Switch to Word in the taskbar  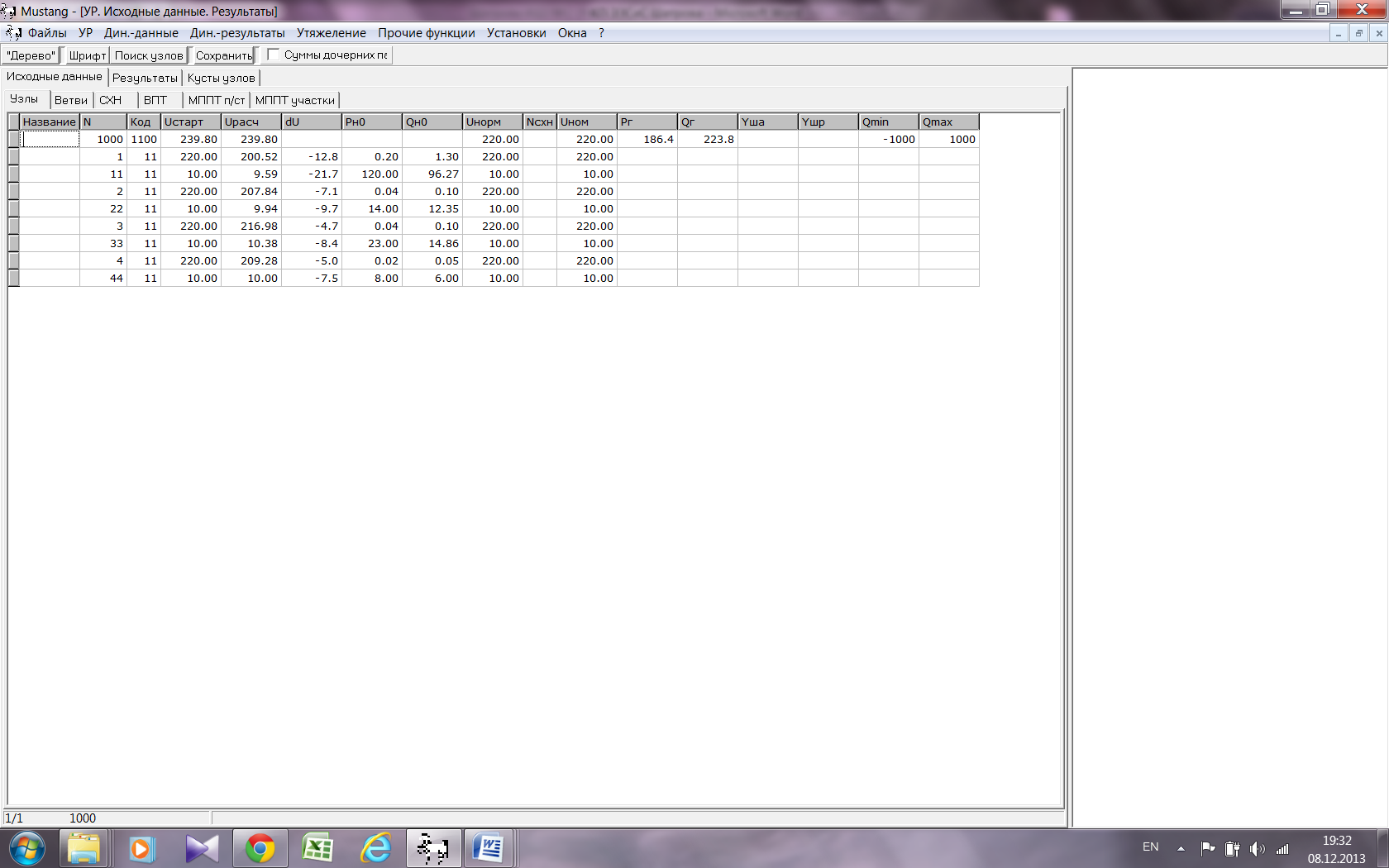(489, 848)
